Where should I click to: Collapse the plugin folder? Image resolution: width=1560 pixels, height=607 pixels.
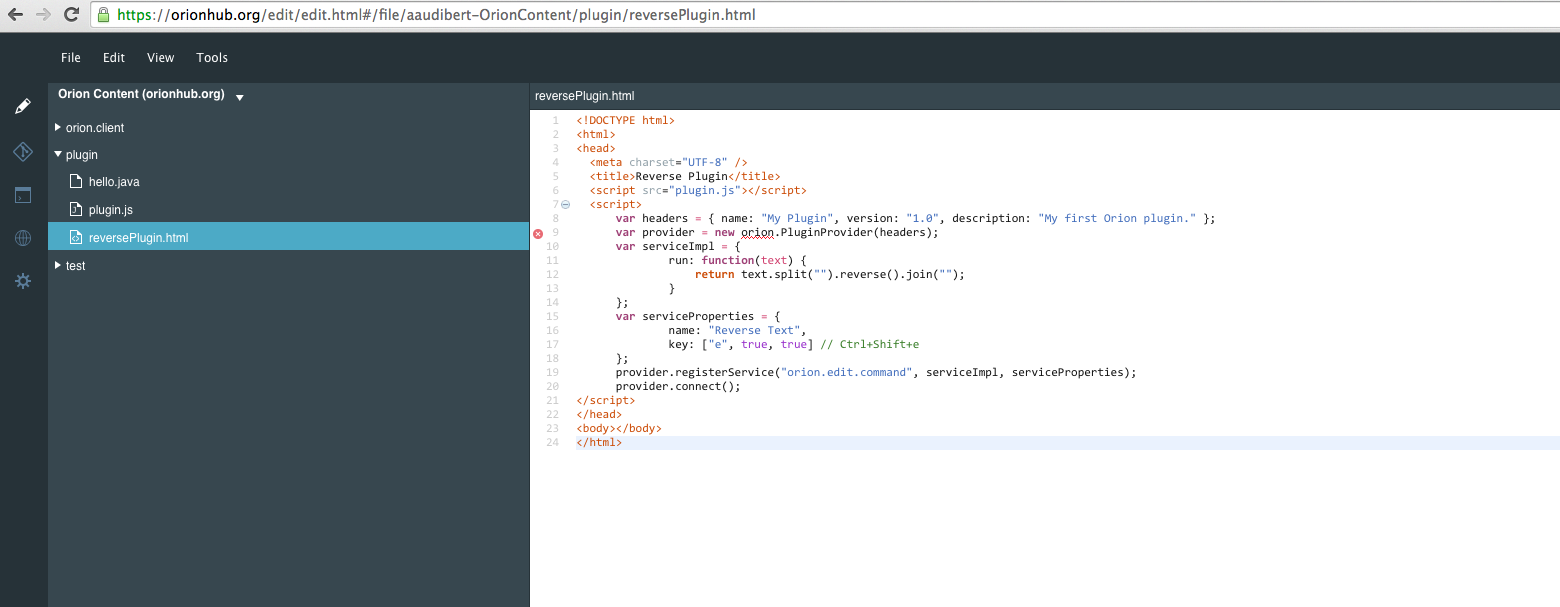[59, 155]
